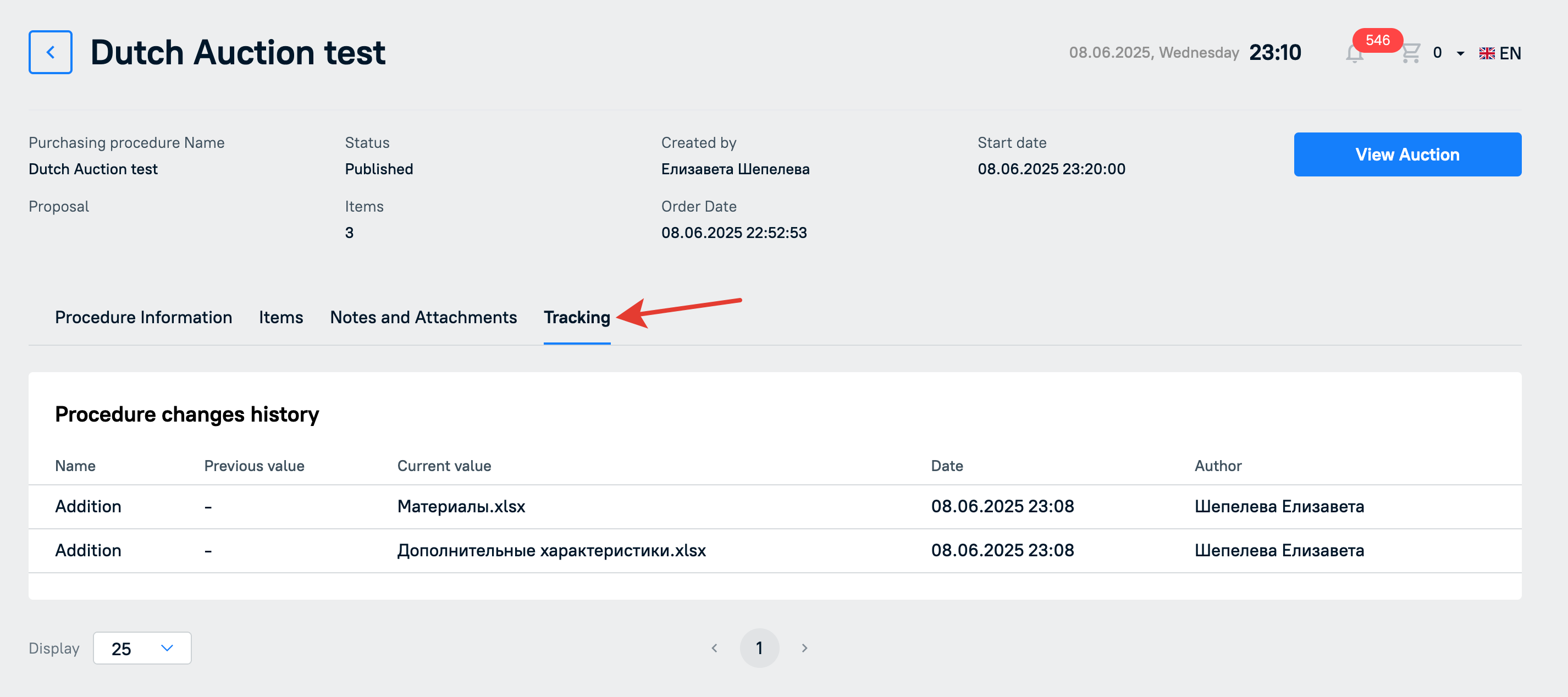This screenshot has height=697, width=1568.
Task: Click the Name column header
Action: 75,466
